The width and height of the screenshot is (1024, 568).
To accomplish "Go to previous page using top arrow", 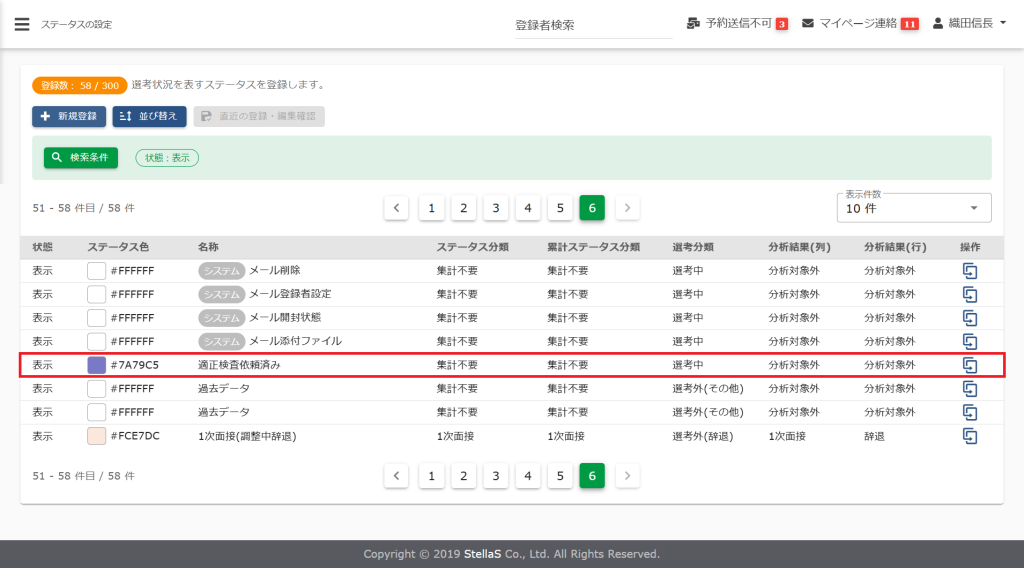I will point(396,208).
